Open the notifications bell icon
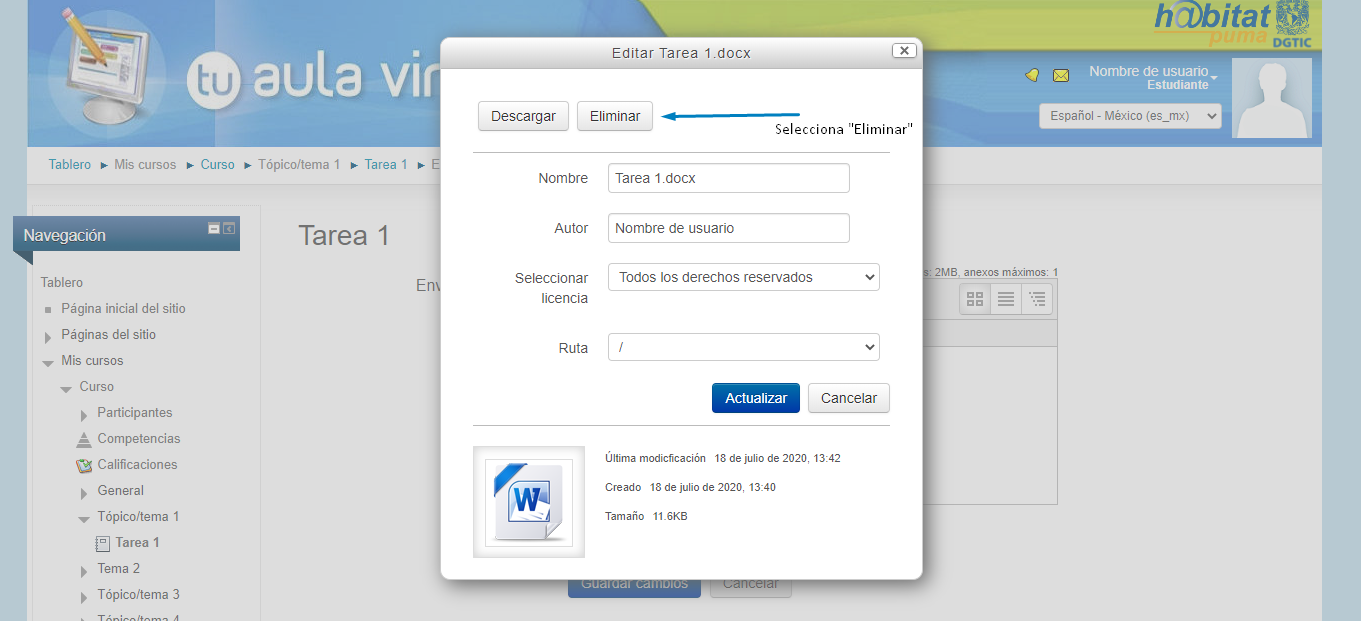 [x=1032, y=75]
